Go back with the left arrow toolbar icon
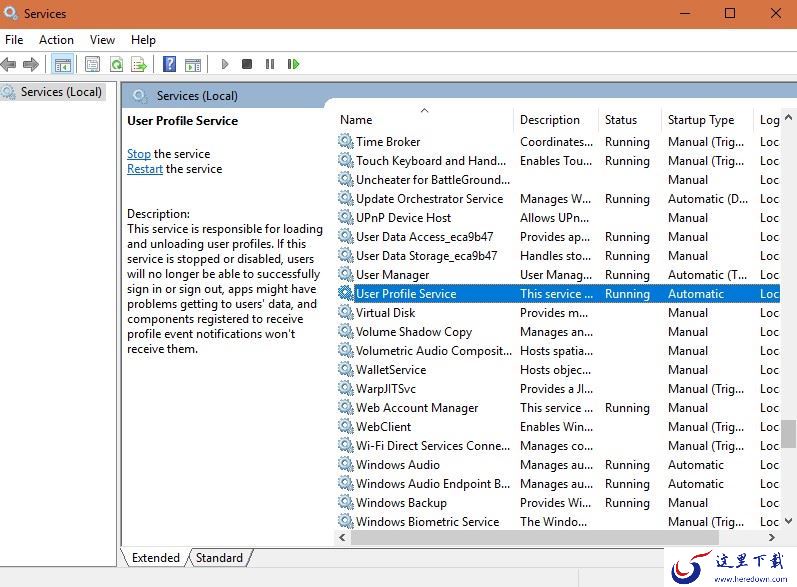Image resolution: width=797 pixels, height=587 pixels. [x=9, y=65]
